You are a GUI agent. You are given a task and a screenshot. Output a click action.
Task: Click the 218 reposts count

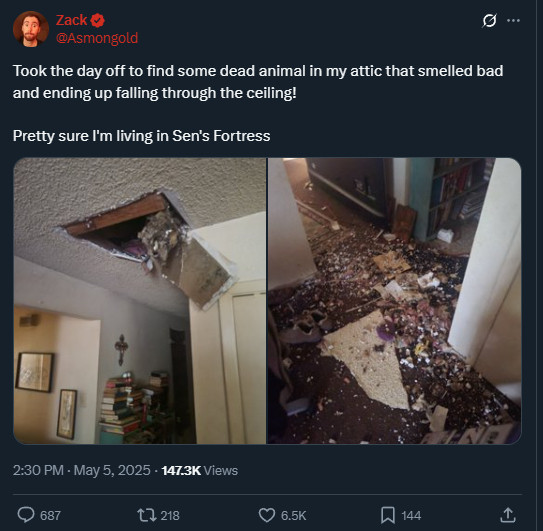pos(170,515)
